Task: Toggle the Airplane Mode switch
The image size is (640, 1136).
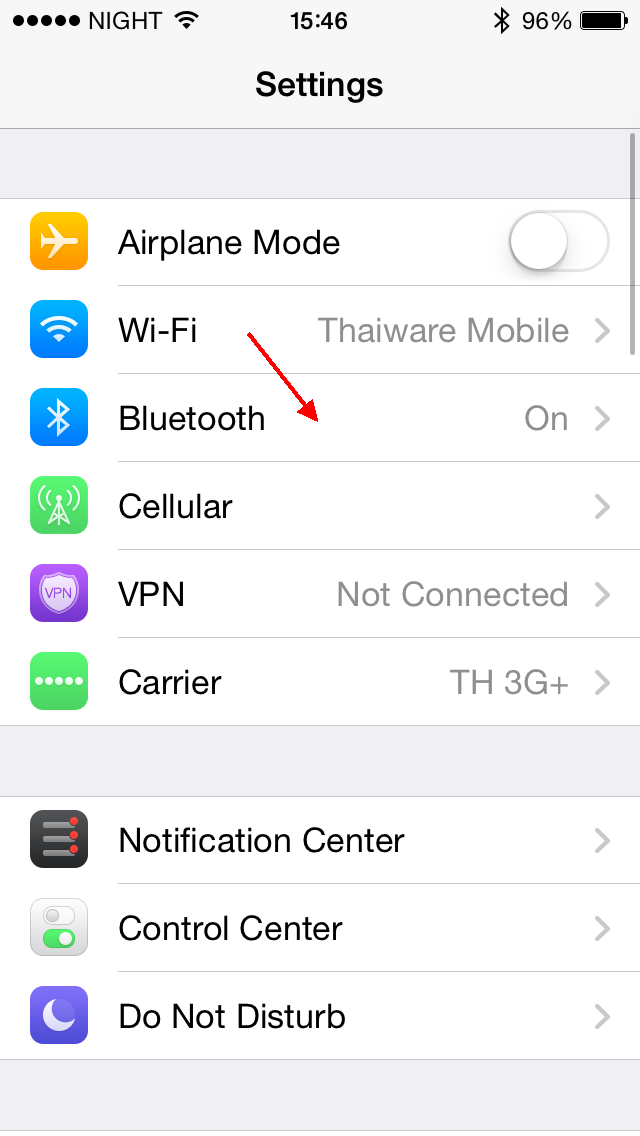Action: (559, 241)
